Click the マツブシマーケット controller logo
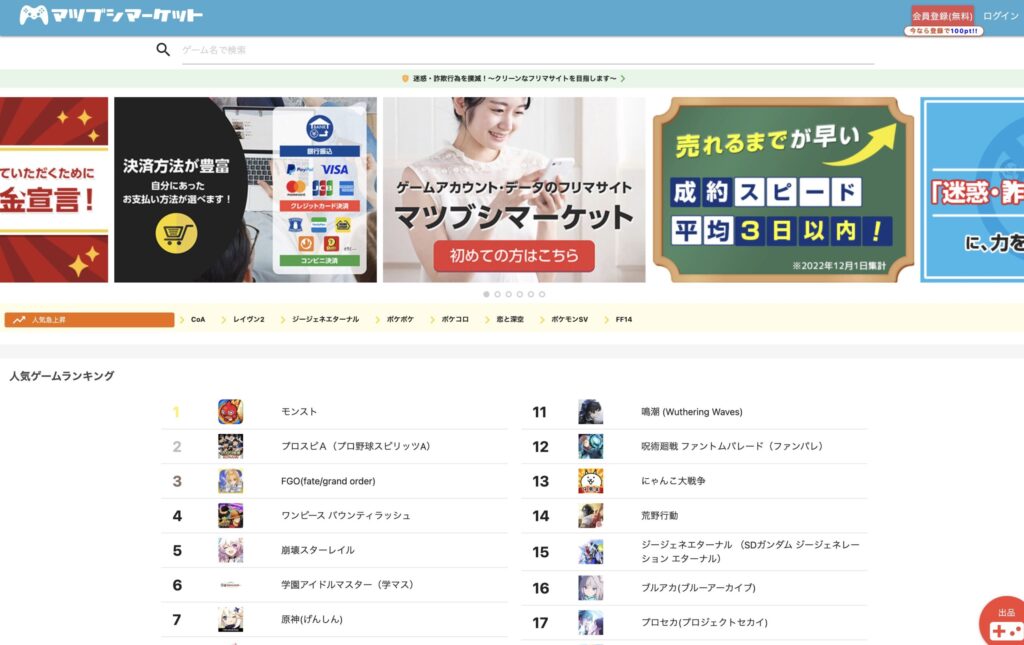 111,15
